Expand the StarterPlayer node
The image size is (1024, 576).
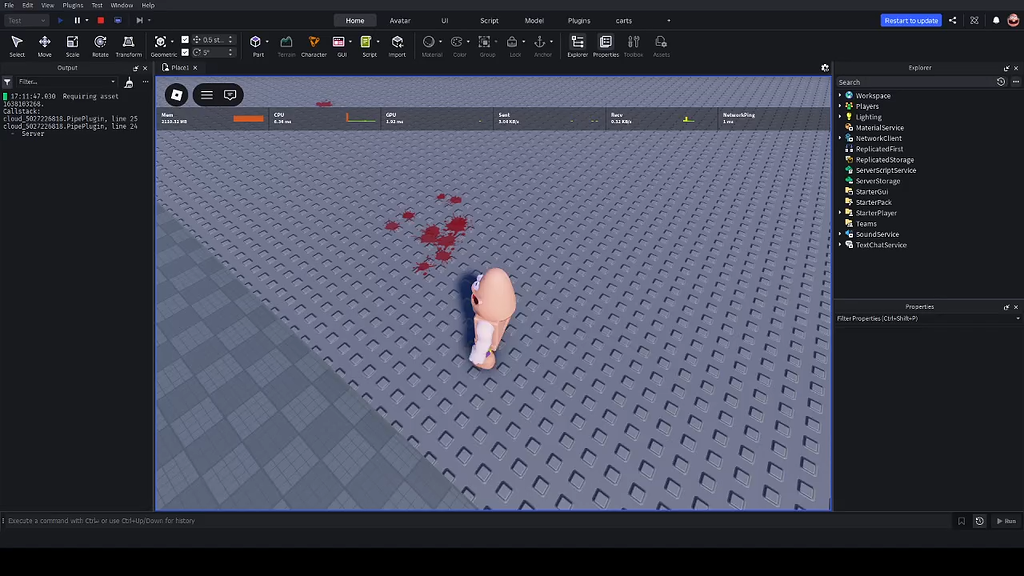click(840, 213)
